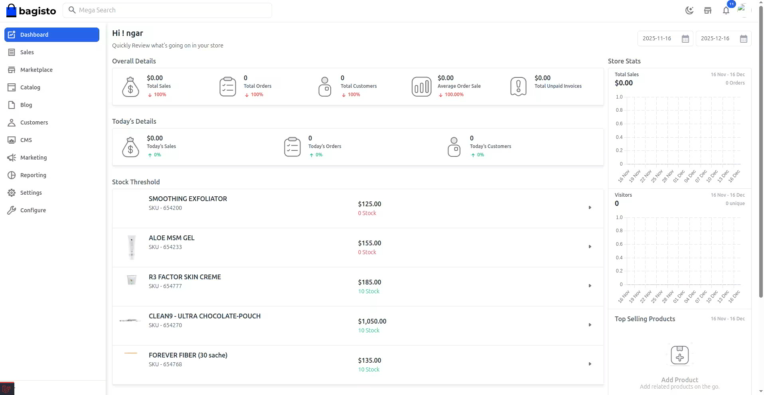Click the Today's Sales money bag icon
The width and height of the screenshot is (764, 395).
tap(131, 147)
